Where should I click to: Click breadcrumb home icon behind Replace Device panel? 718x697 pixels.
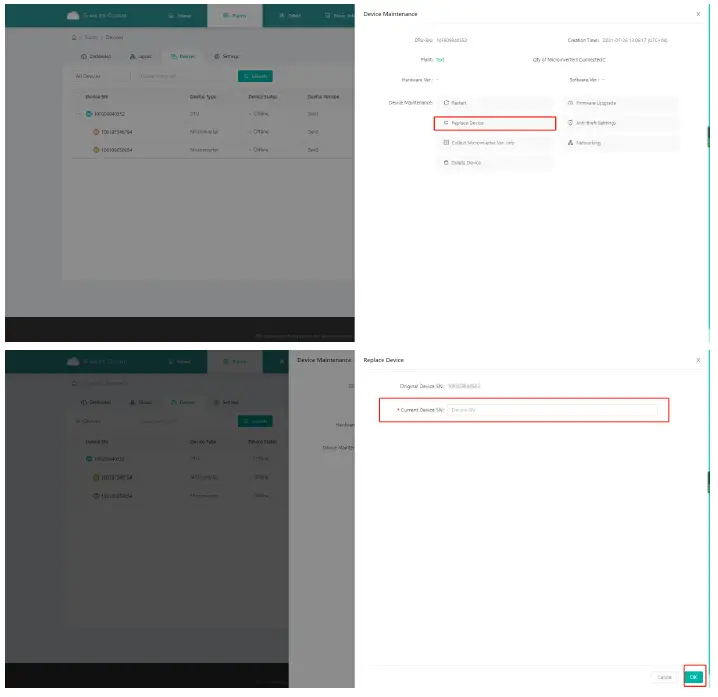click(x=74, y=383)
